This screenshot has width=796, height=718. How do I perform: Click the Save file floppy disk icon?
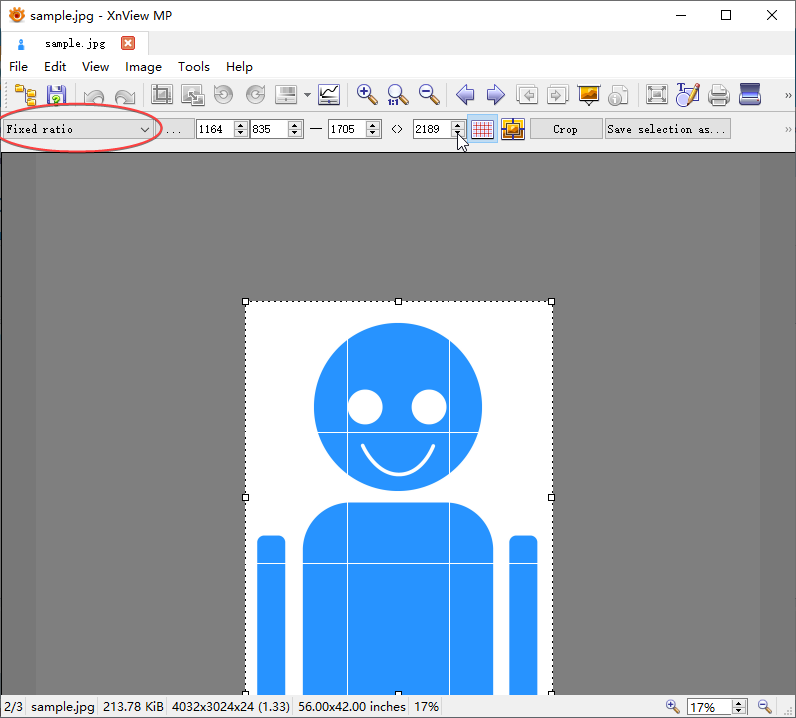tap(56, 95)
